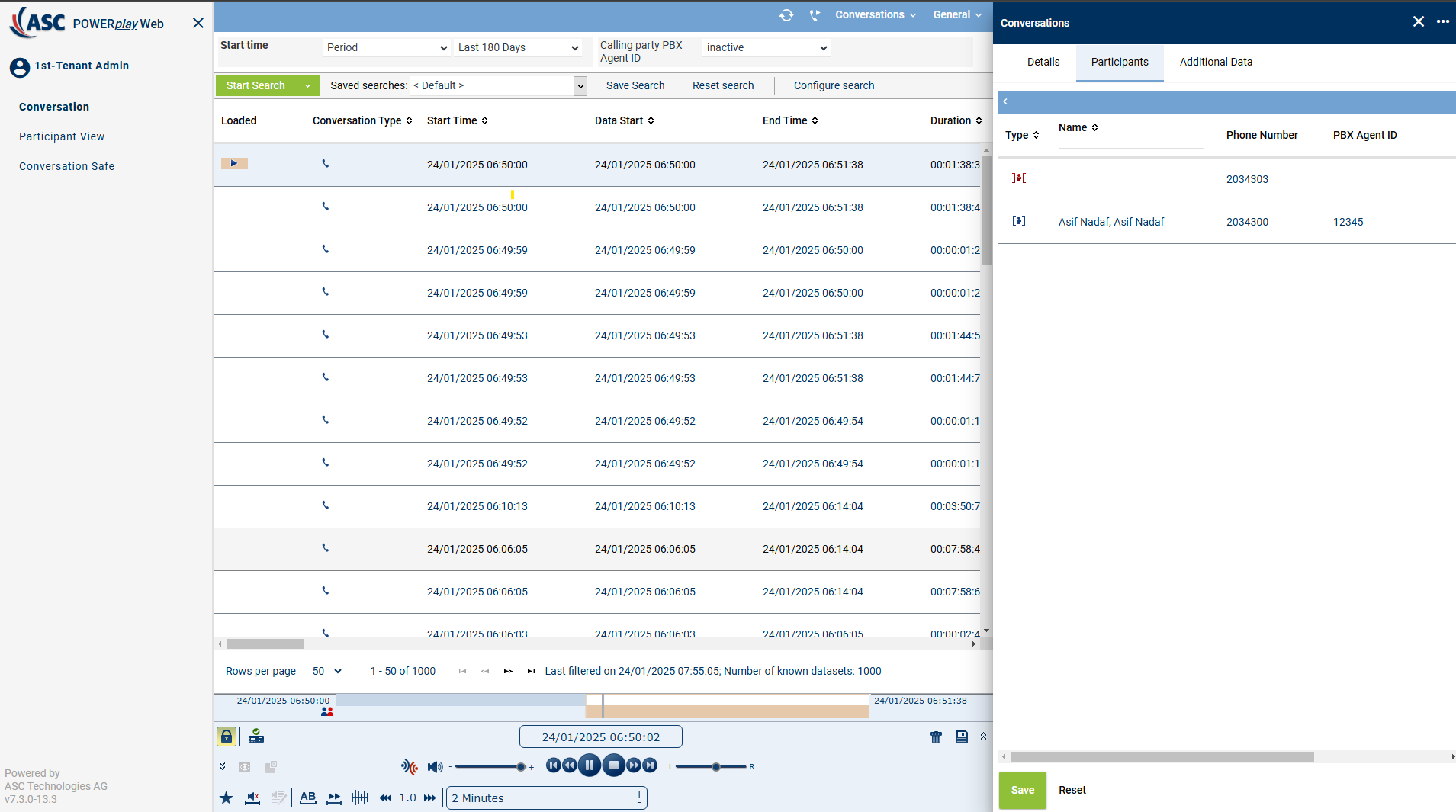Click the L-R balance slider handle

click(715, 766)
